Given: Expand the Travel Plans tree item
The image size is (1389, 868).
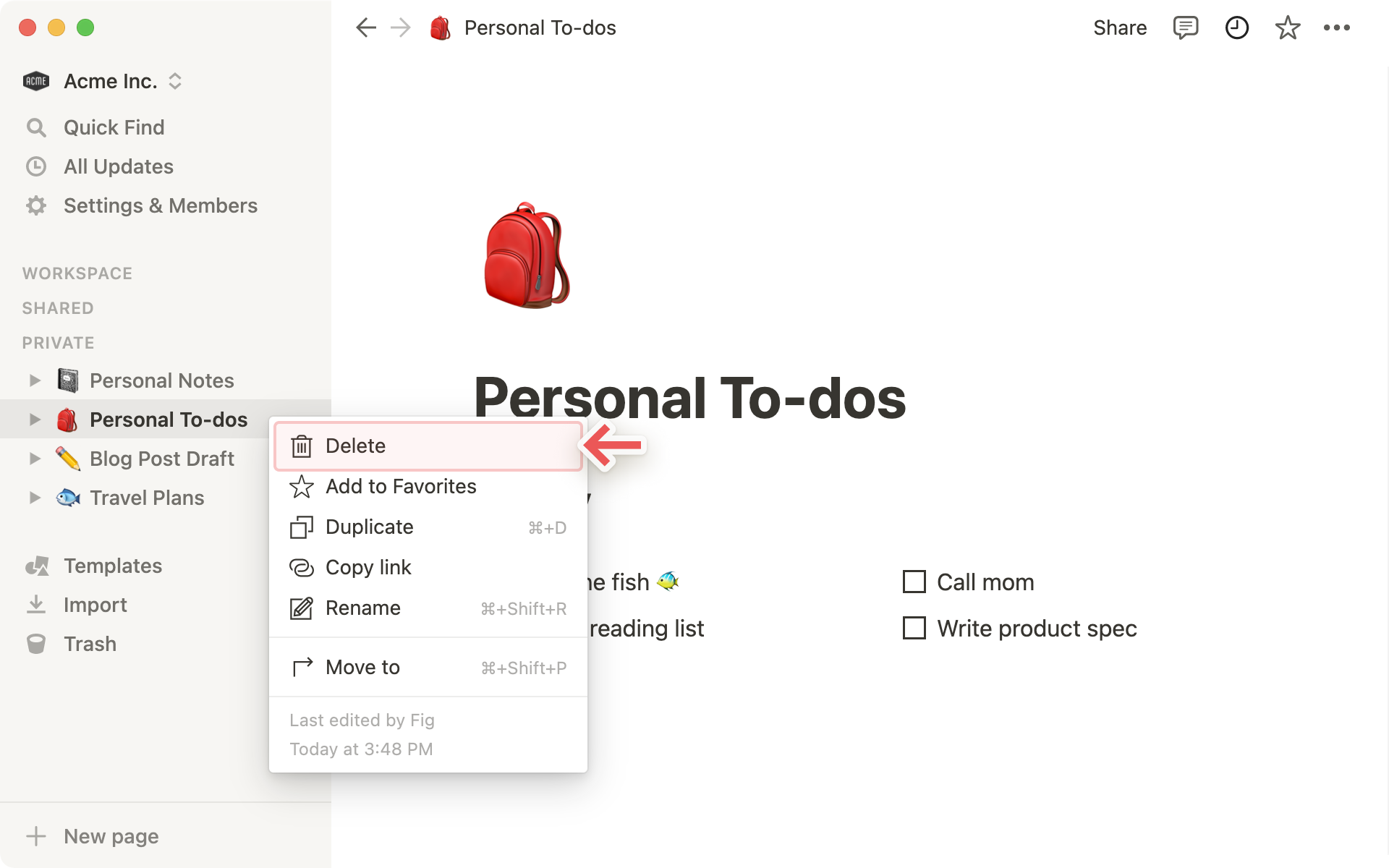Looking at the screenshot, I should tap(35, 497).
